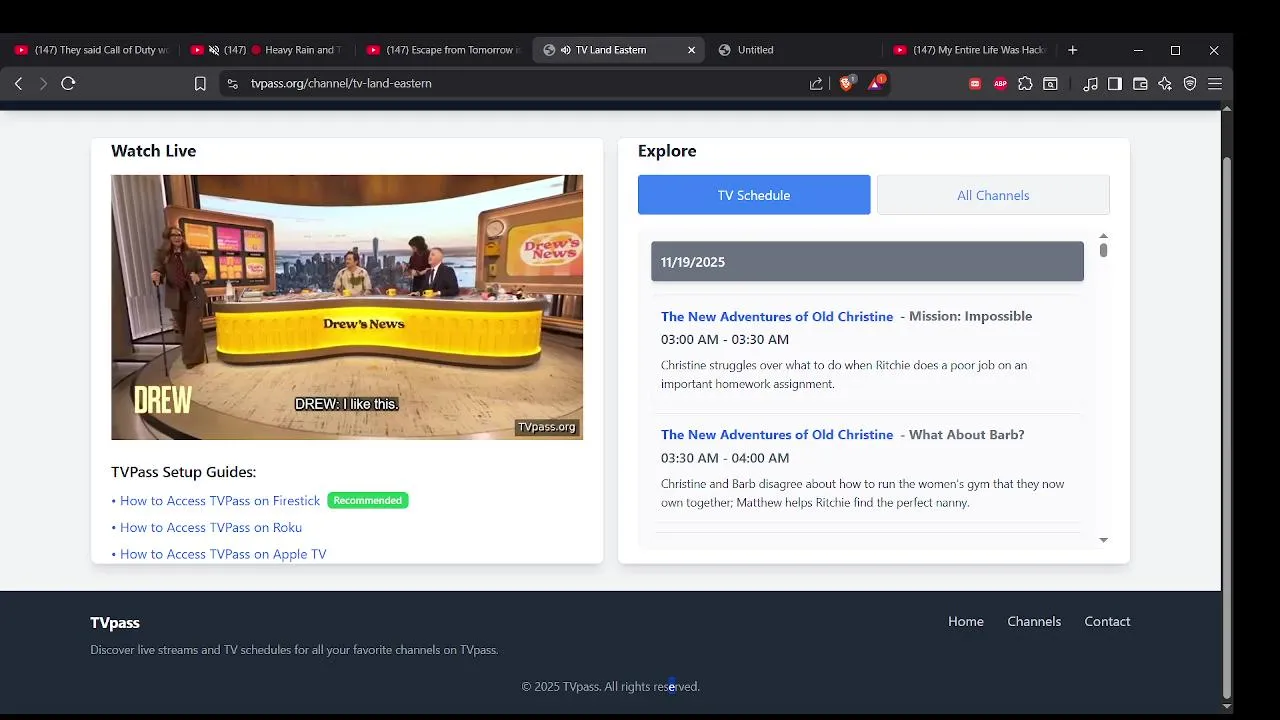This screenshot has height=720, width=1280.
Task: Click the green Recommended badge
Action: pos(368,500)
